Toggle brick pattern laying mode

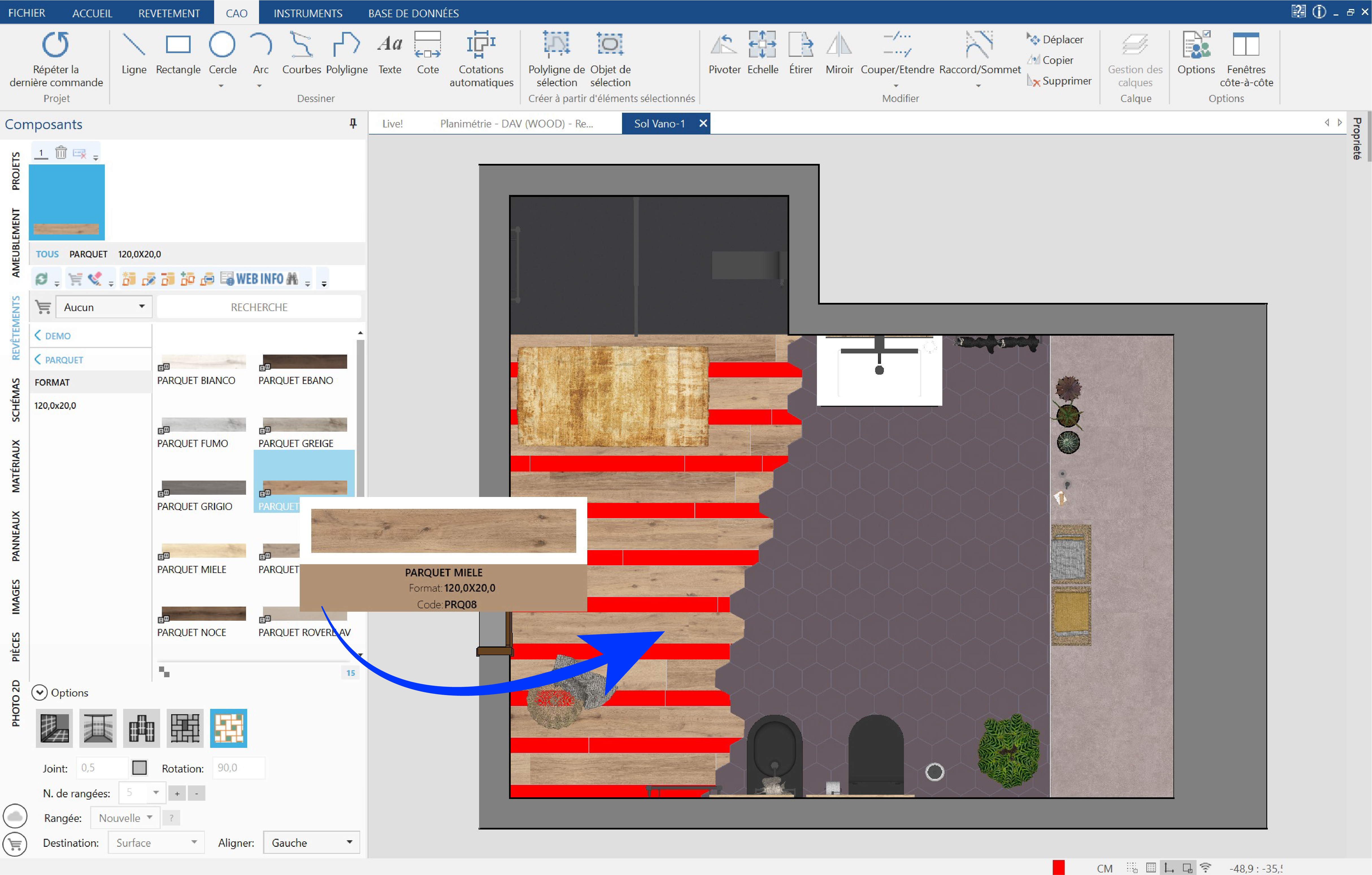coord(185,728)
